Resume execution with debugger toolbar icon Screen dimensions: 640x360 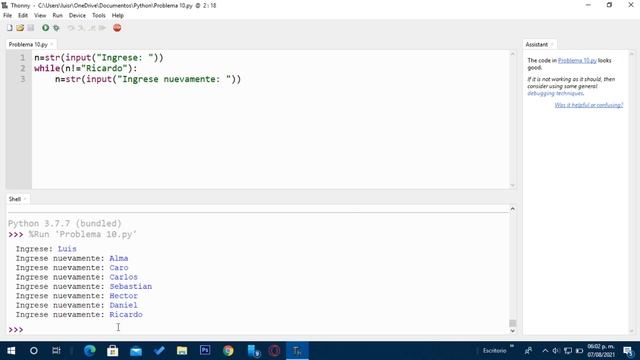pyautogui.click(x=102, y=28)
